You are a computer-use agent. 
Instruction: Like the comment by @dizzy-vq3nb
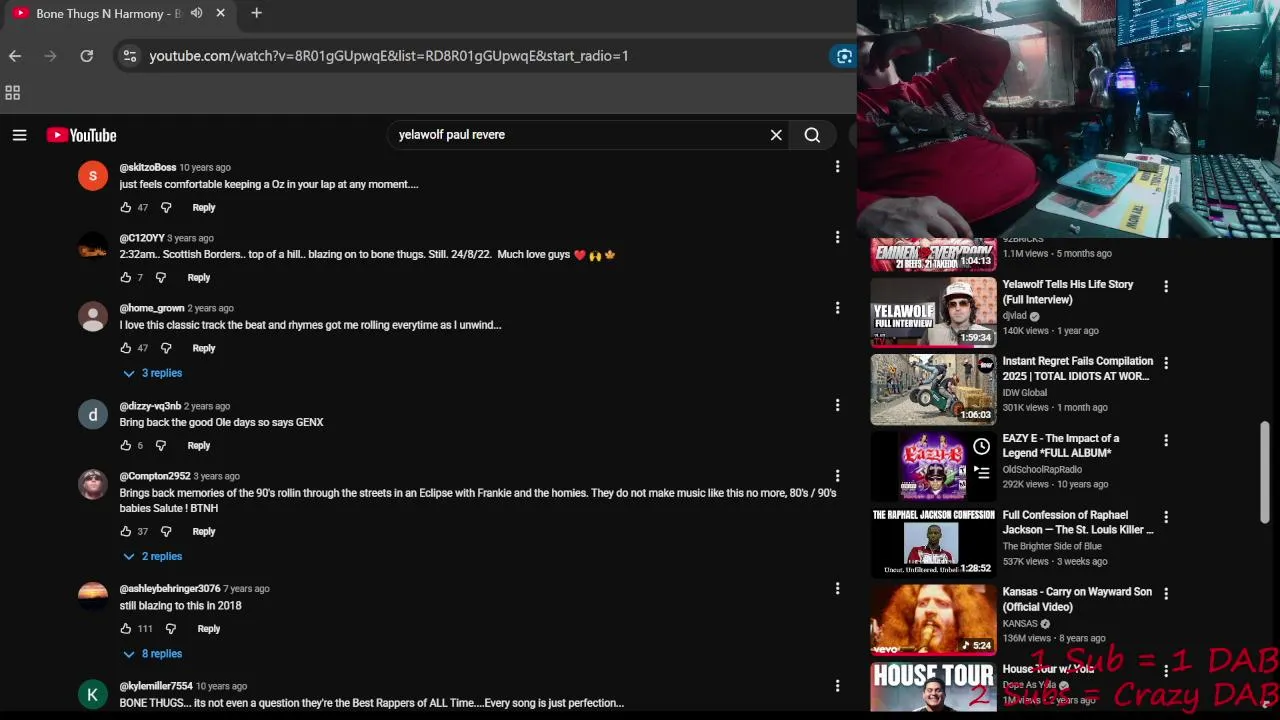125,445
